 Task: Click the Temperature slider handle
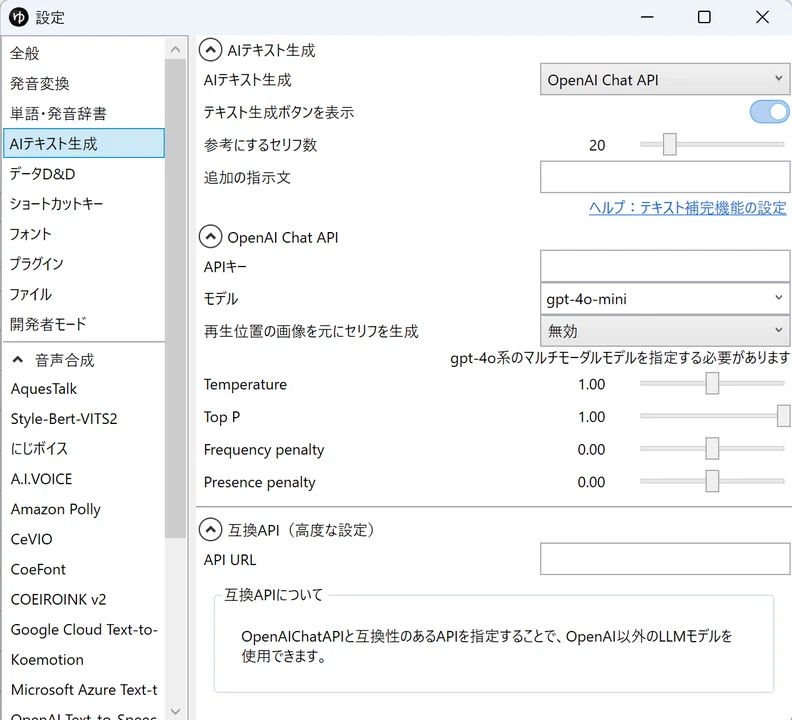coord(712,383)
